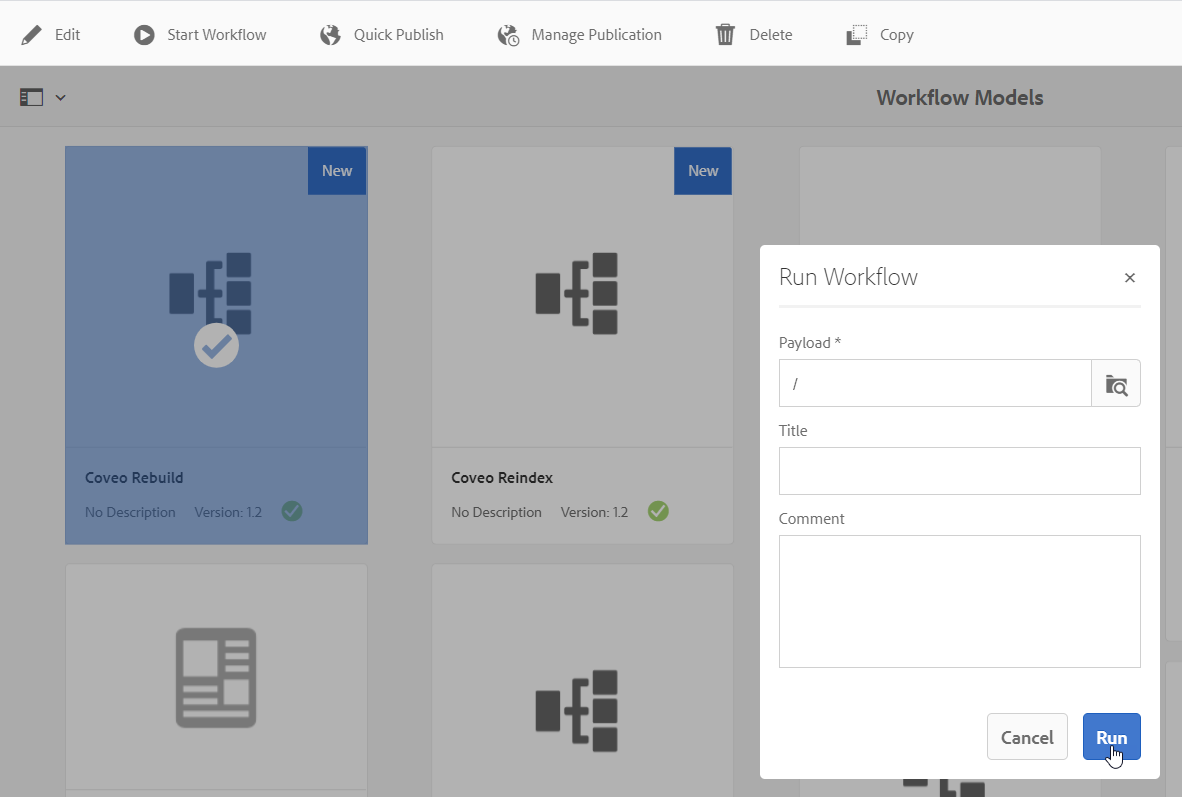Click the Workflow Models heading
1182x797 pixels.
[960, 97]
